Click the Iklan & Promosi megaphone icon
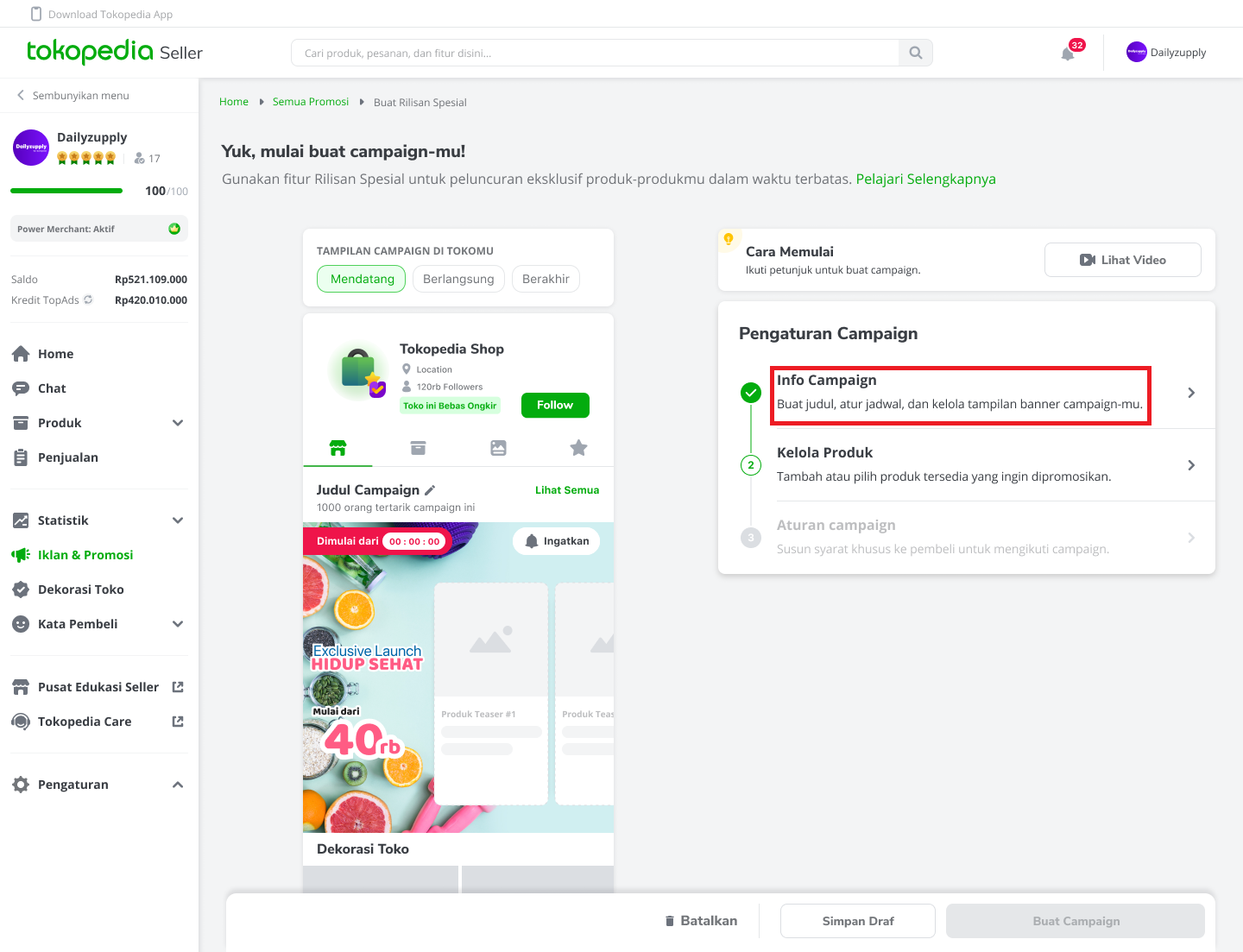The height and width of the screenshot is (952, 1243). pyautogui.click(x=21, y=555)
